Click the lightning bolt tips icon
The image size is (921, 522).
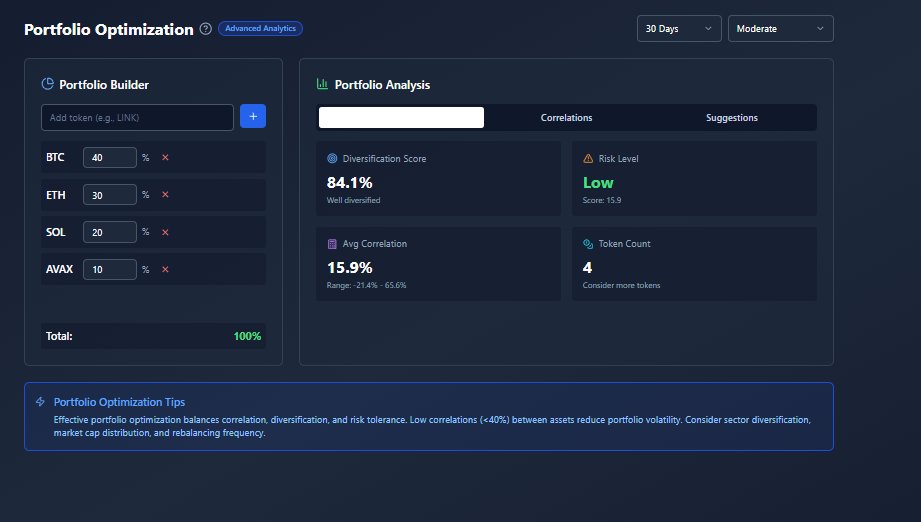(41, 402)
